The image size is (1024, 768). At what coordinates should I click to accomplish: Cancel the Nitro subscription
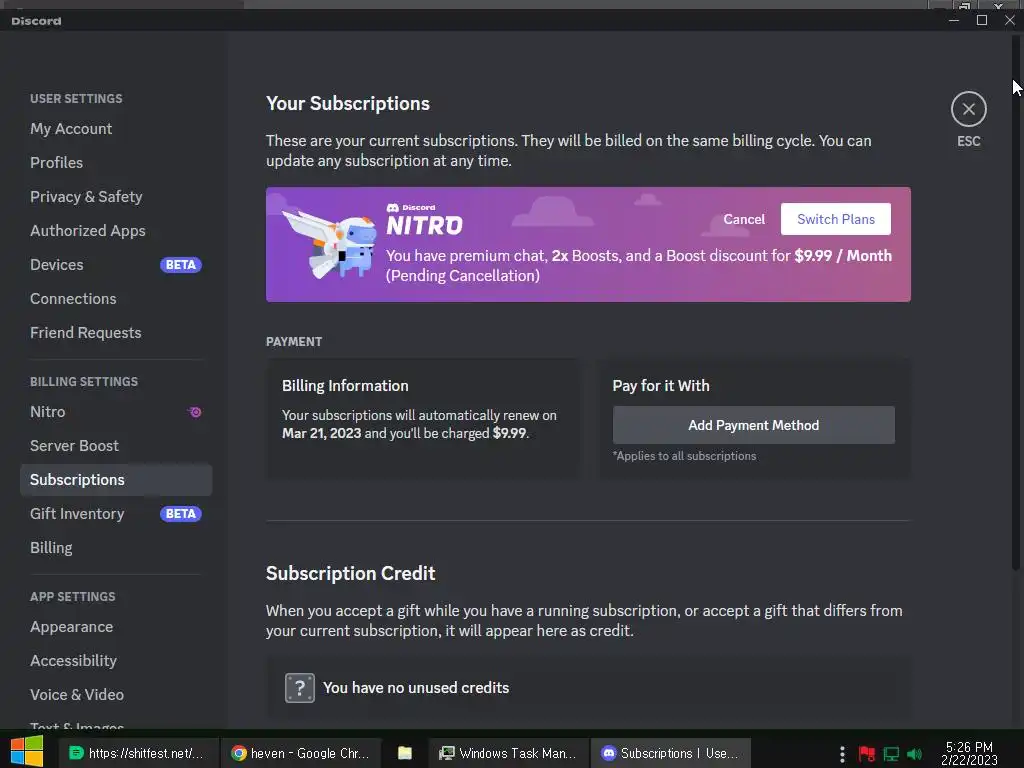coord(744,219)
